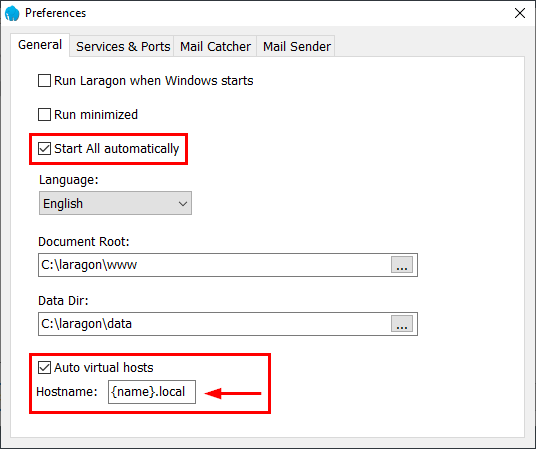Click the Preferences window title text

tap(55, 13)
